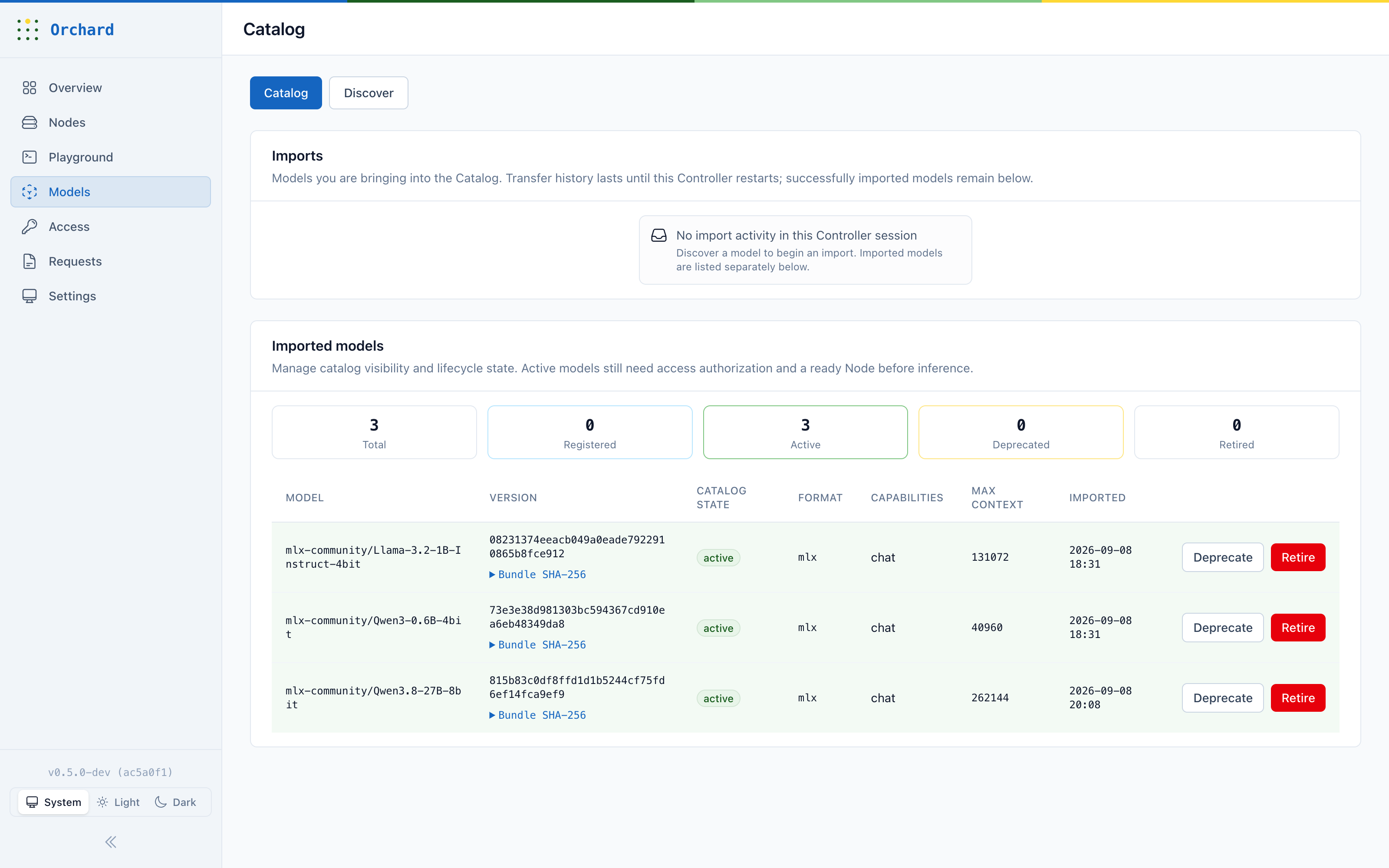Image resolution: width=1389 pixels, height=868 pixels.
Task: Click the Orchard dotted logo icon
Action: click(x=27, y=29)
